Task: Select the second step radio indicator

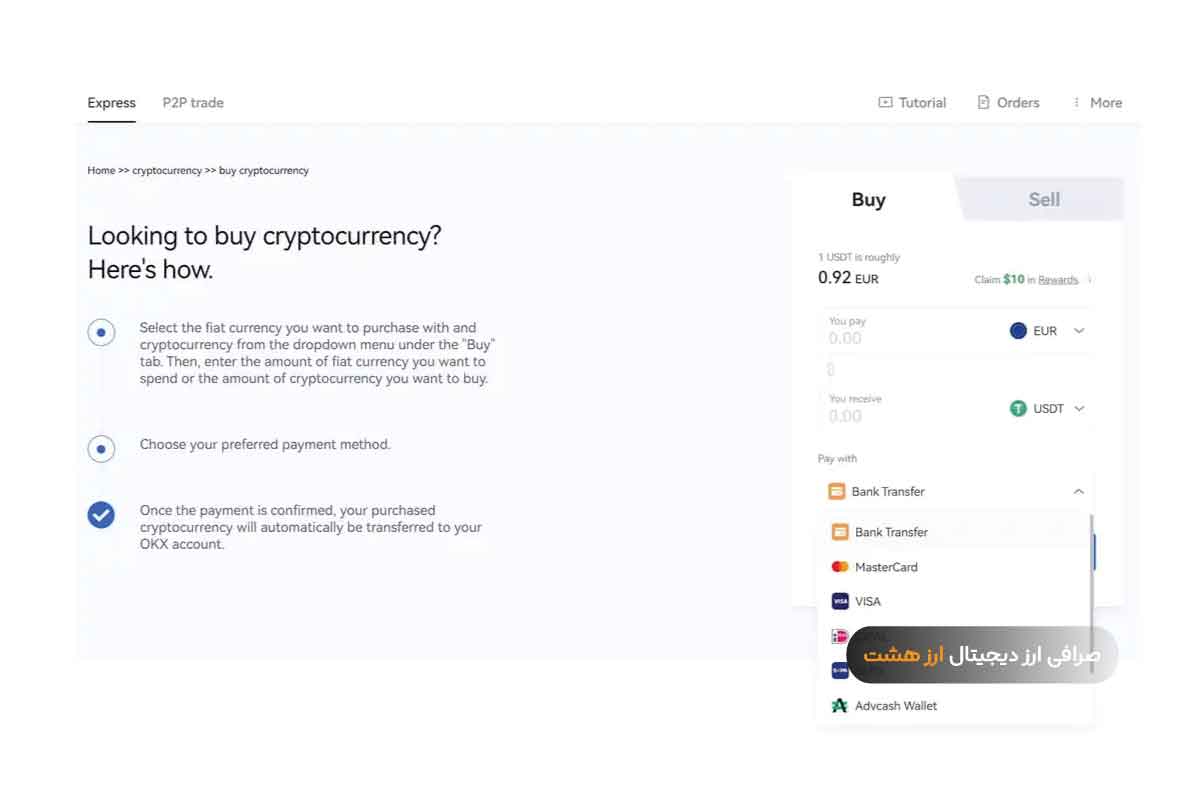Action: [x=101, y=449]
